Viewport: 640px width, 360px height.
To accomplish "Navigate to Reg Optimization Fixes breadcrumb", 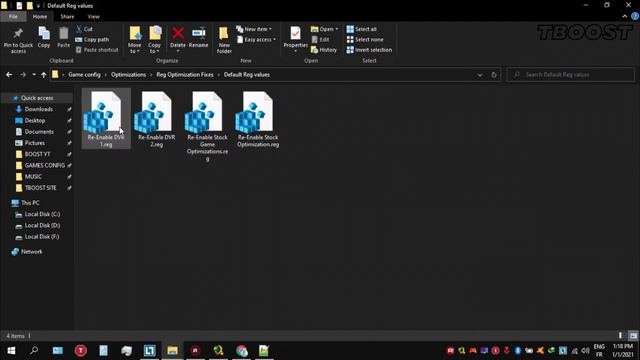I will [185, 75].
